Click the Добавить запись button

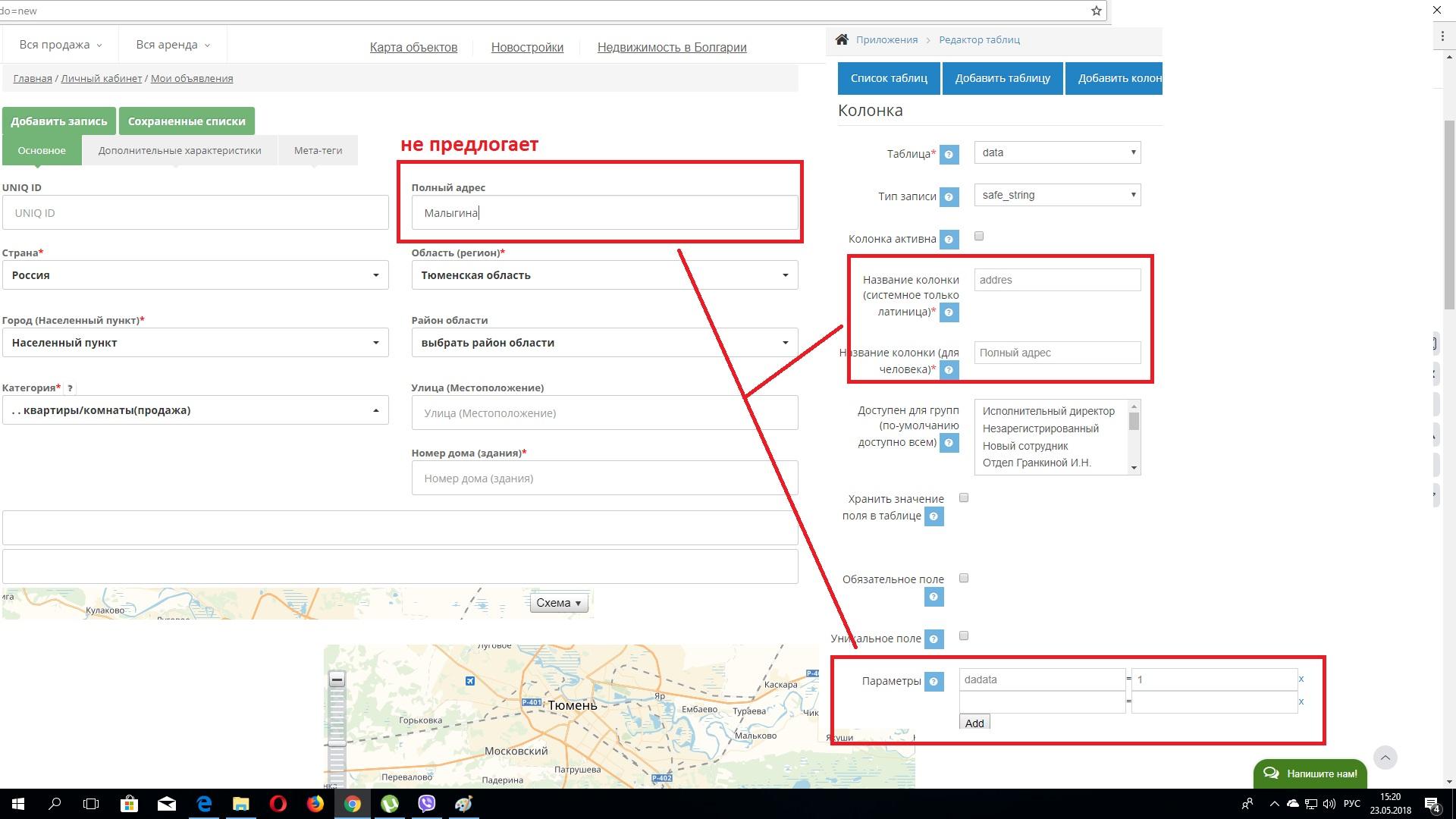(59, 121)
